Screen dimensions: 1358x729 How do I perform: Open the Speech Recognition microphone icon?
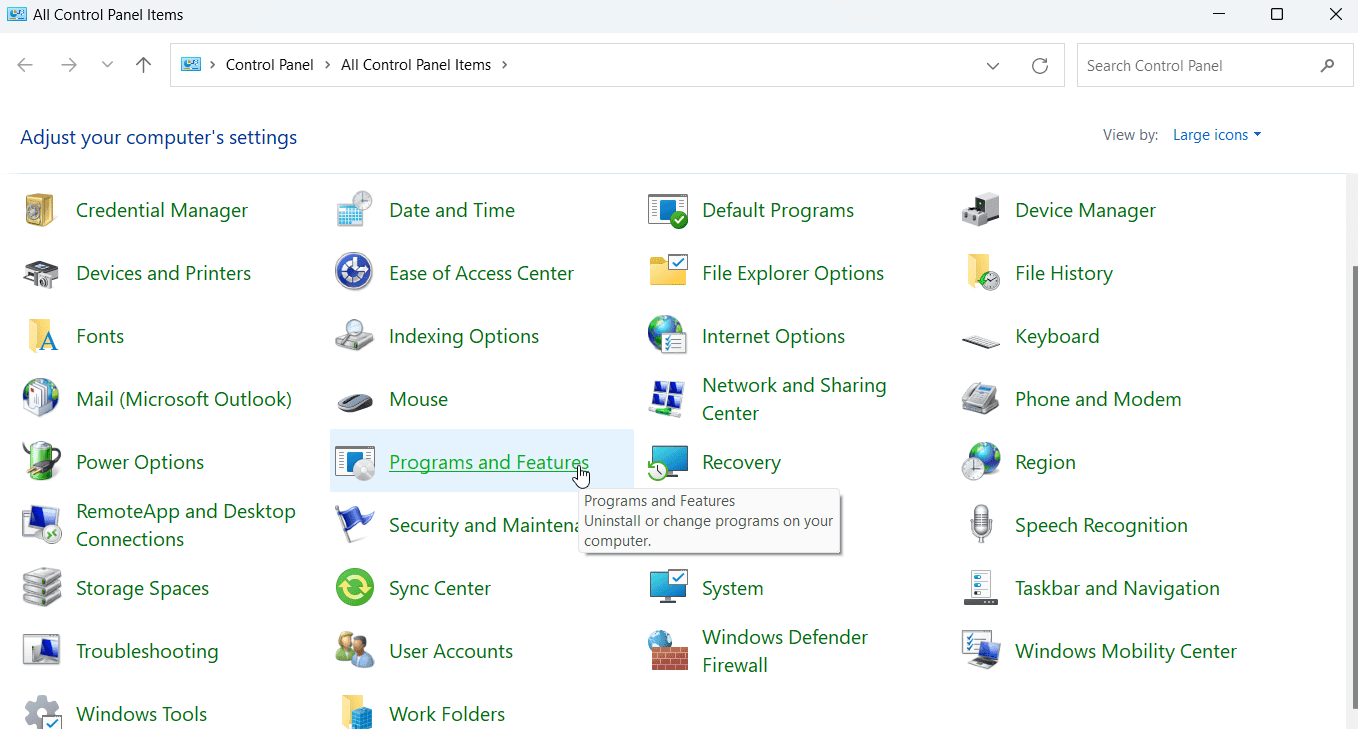click(x=980, y=525)
